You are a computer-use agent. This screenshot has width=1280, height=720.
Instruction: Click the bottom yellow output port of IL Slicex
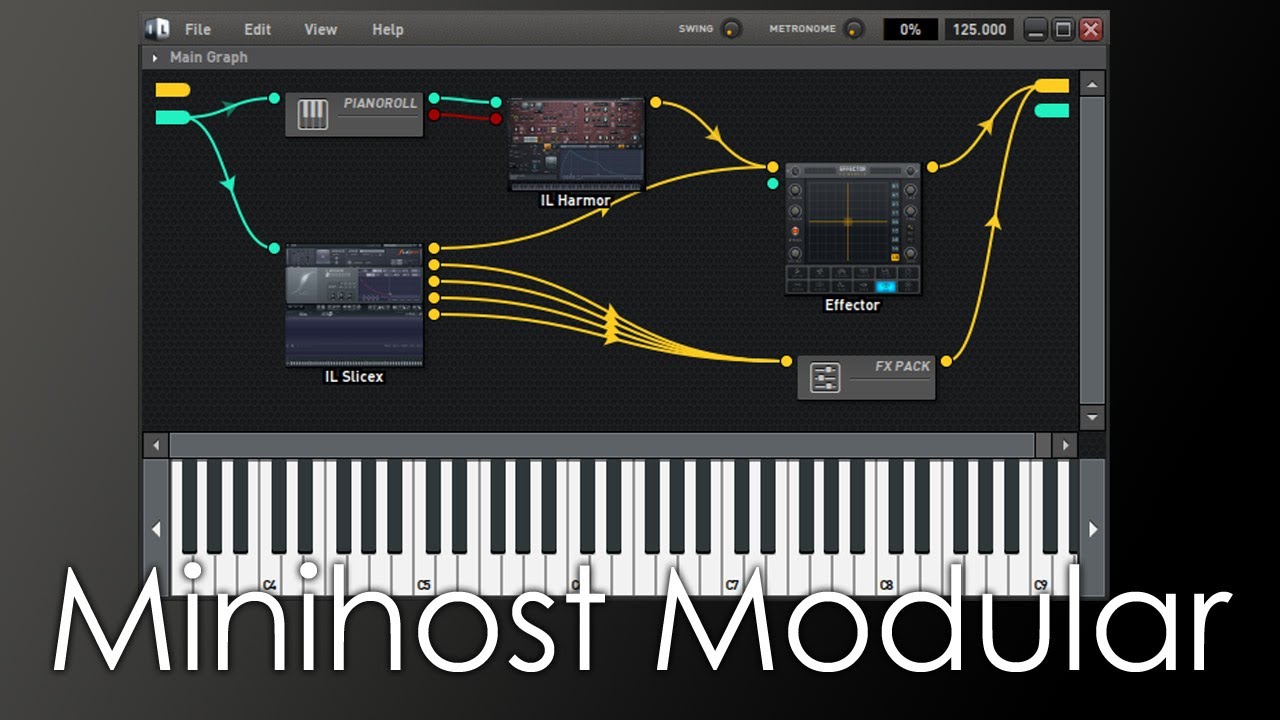pos(434,315)
